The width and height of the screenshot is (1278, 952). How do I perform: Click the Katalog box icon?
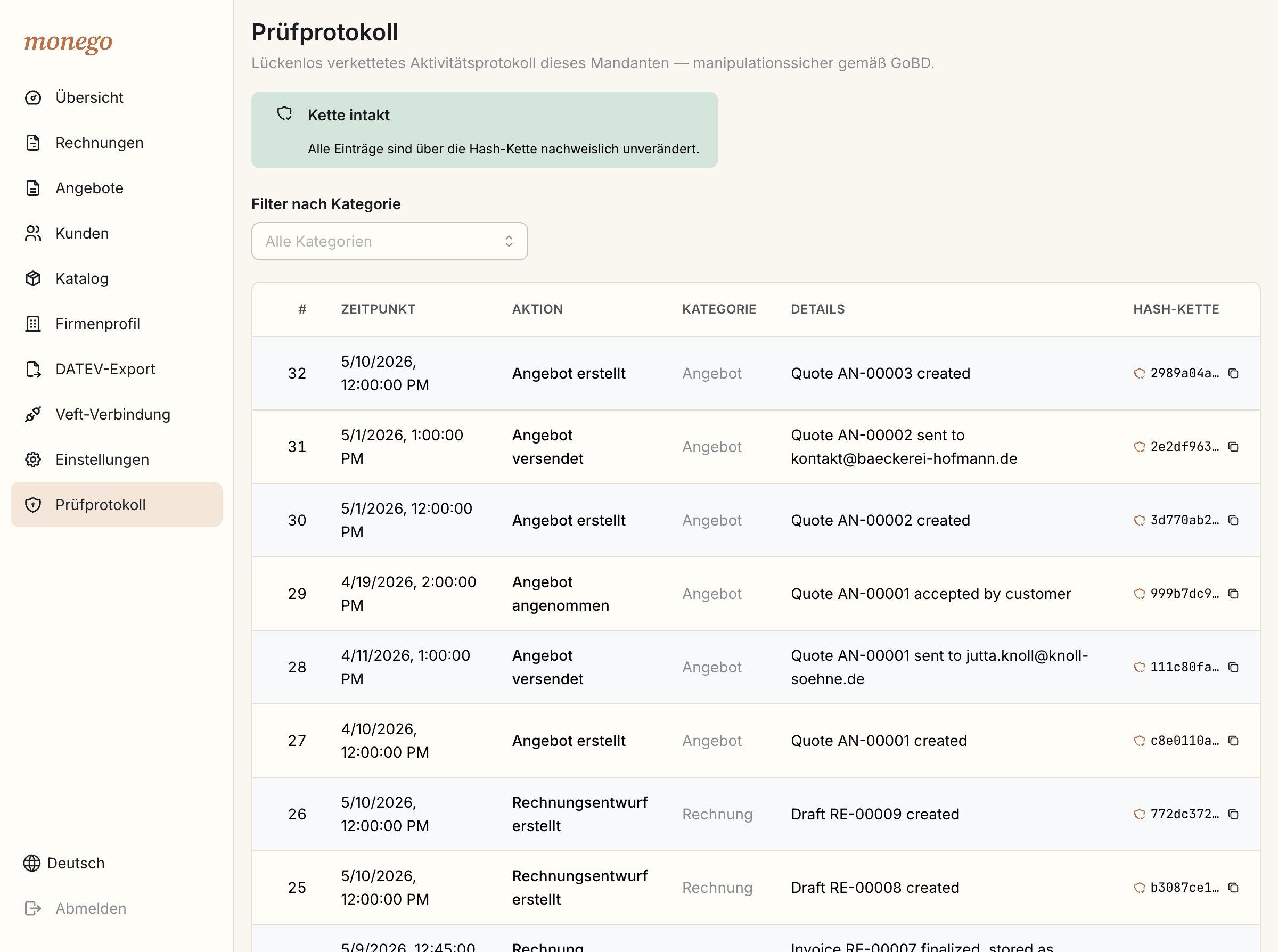click(33, 278)
